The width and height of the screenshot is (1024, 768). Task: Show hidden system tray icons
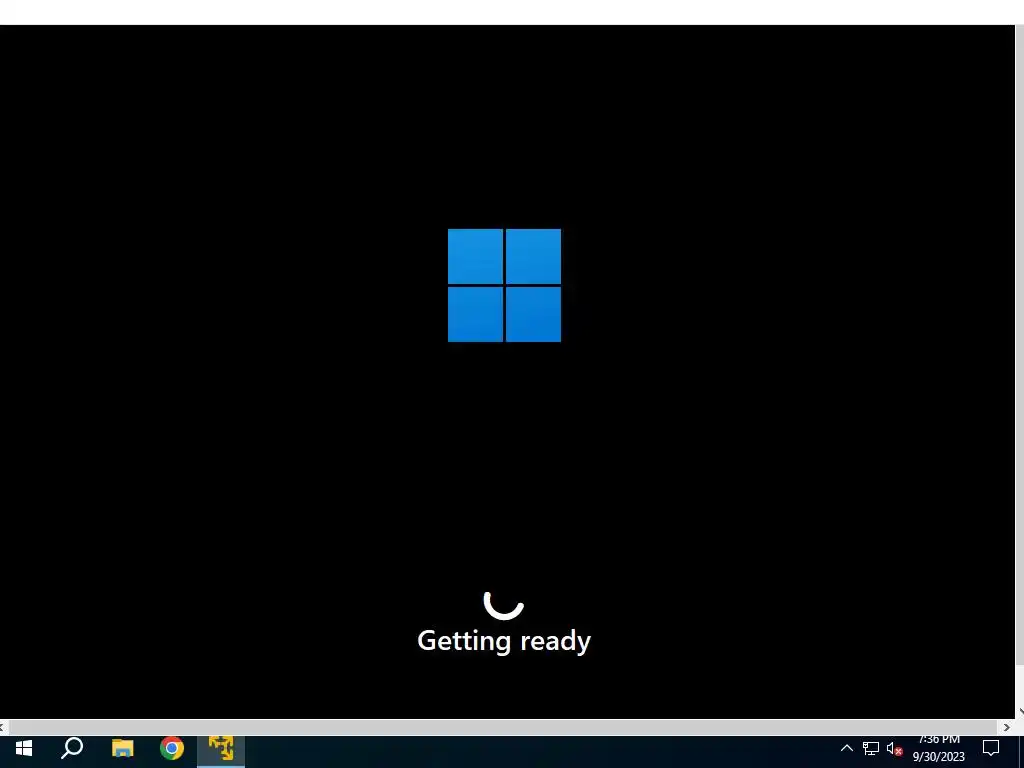pos(846,748)
